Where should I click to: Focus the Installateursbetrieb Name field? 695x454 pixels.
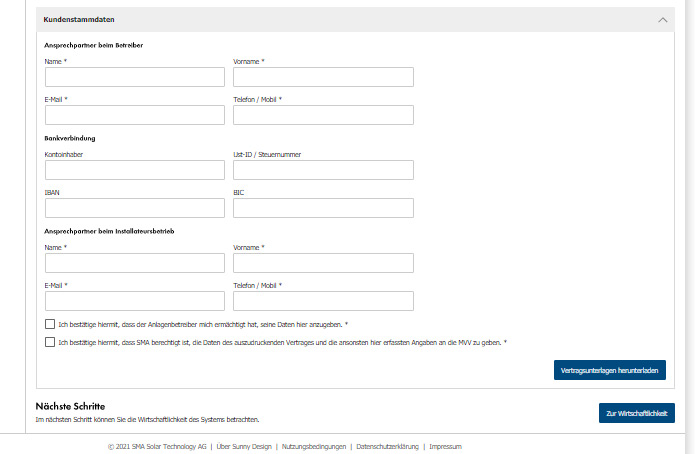[x=135, y=263]
